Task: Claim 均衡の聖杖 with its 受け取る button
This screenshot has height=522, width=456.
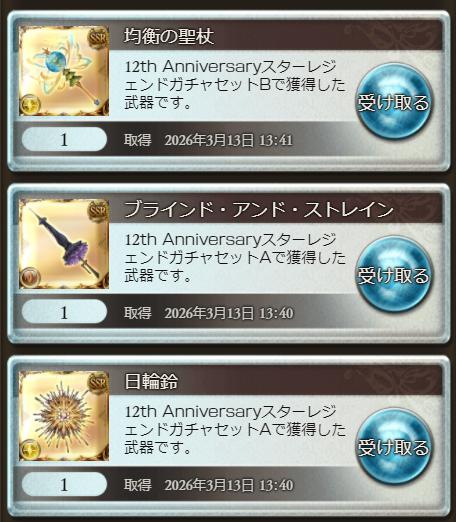Action: [x=393, y=102]
